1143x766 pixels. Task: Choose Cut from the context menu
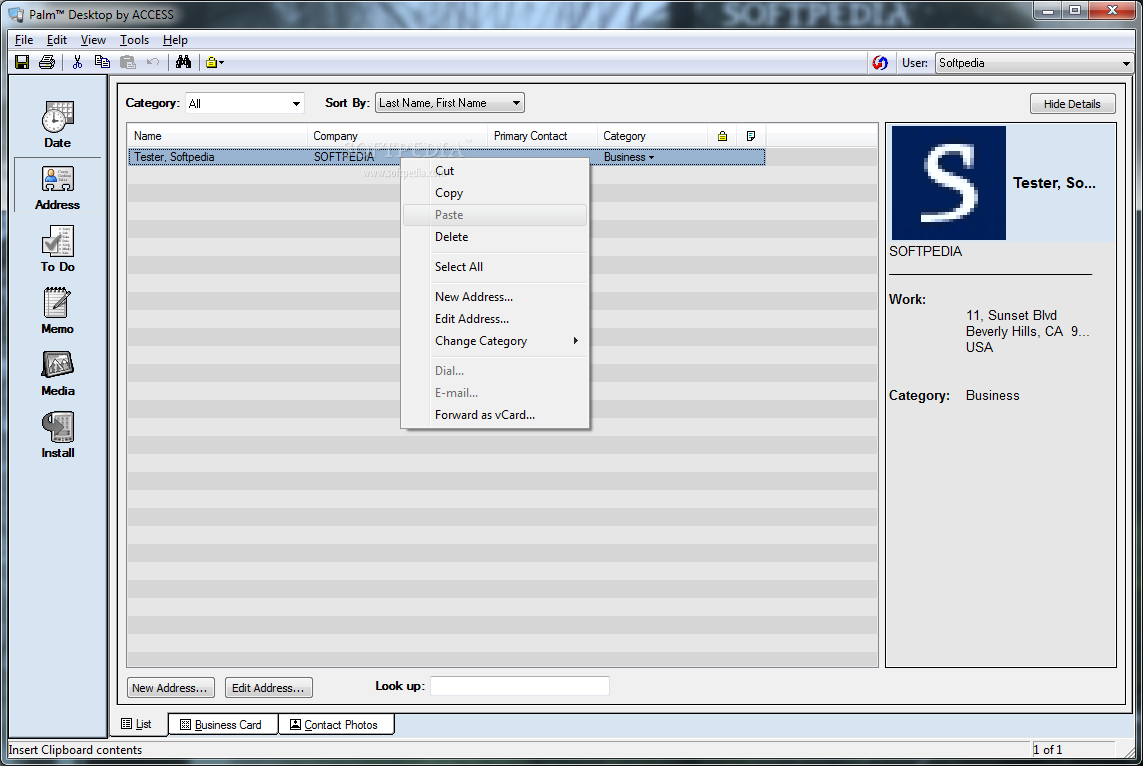(495, 171)
